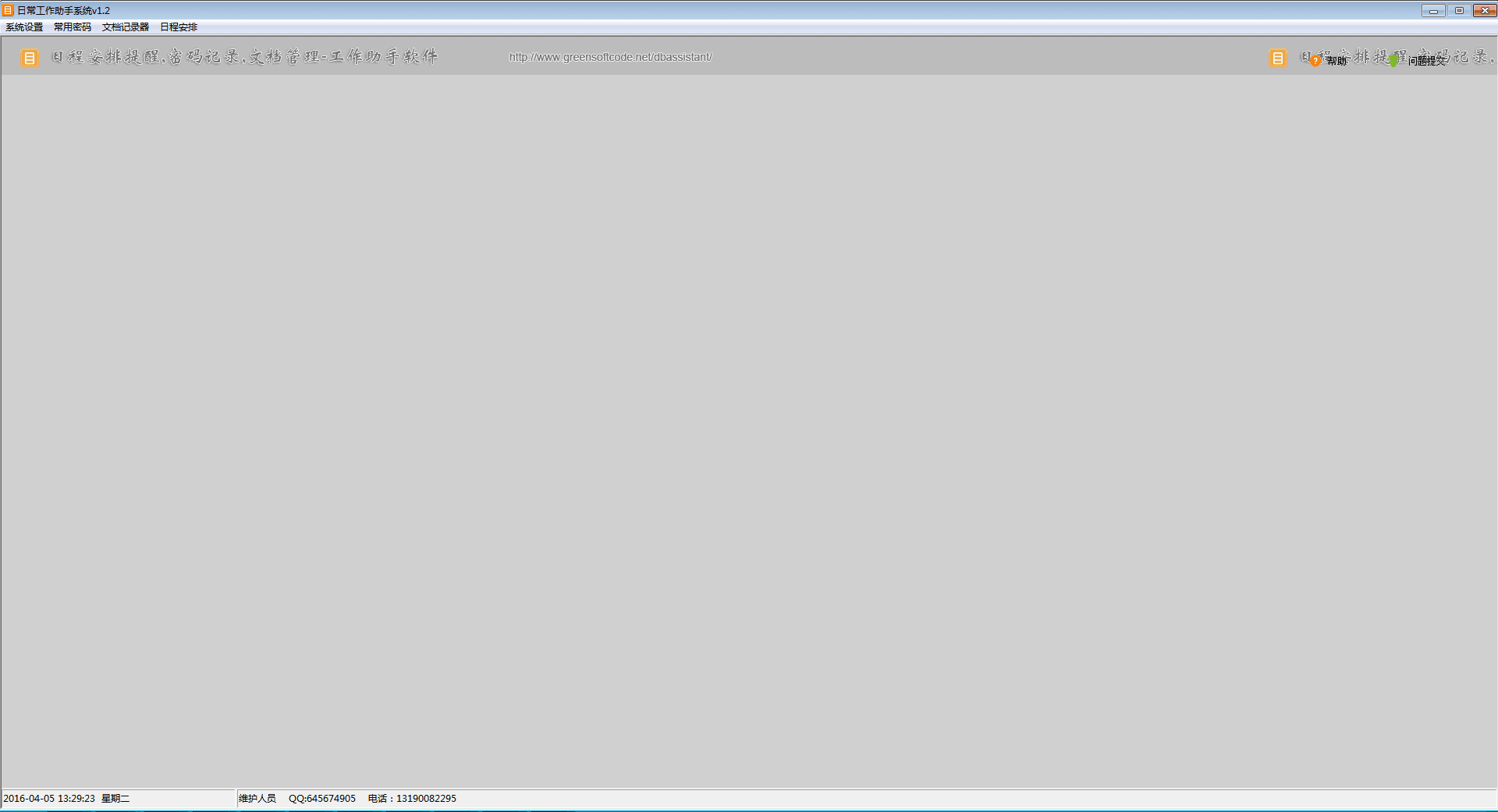This screenshot has width=1498, height=812.
Task: Click the 电话：13190082295 status text
Action: point(412,799)
